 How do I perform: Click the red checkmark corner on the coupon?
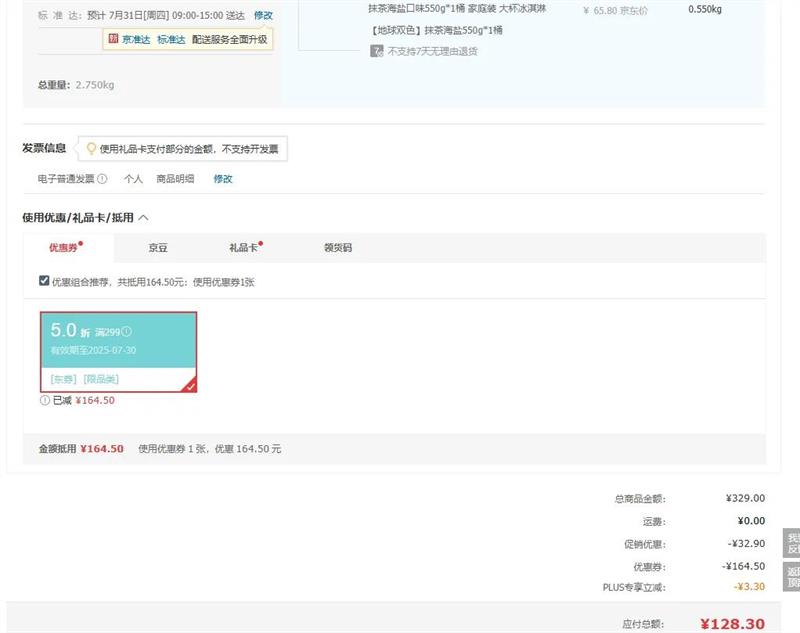coord(189,385)
